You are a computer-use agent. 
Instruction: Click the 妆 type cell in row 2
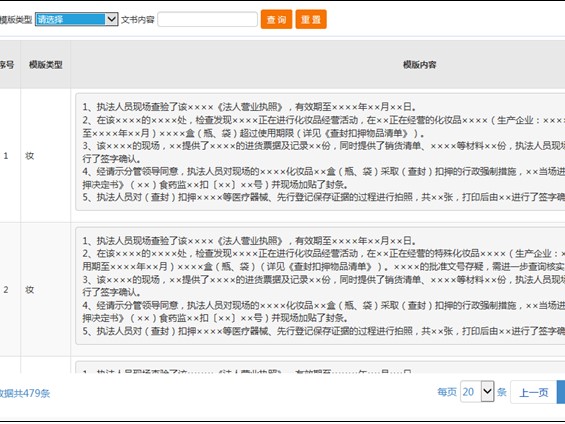(46, 290)
